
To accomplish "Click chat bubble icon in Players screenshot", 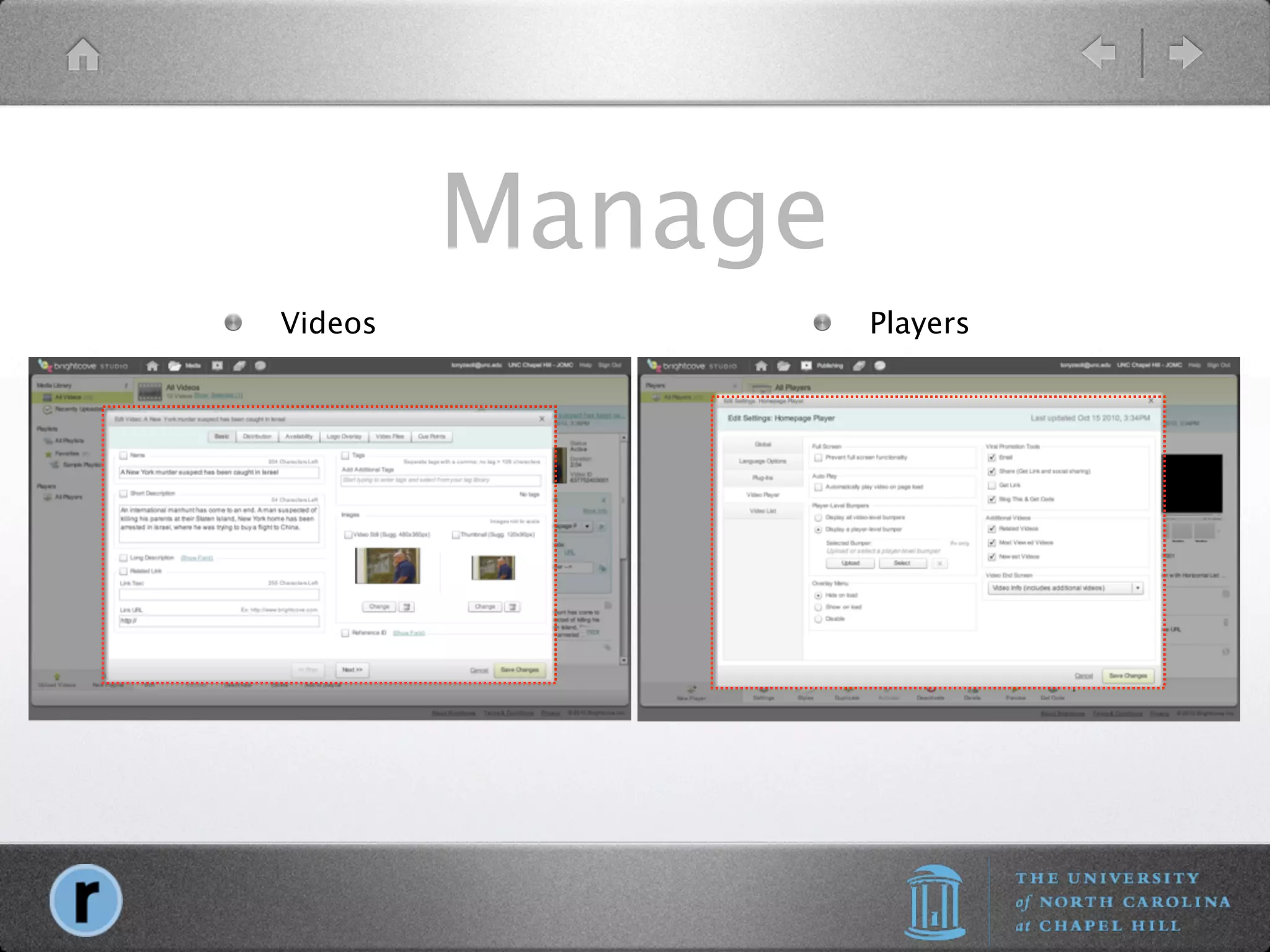I will [880, 366].
